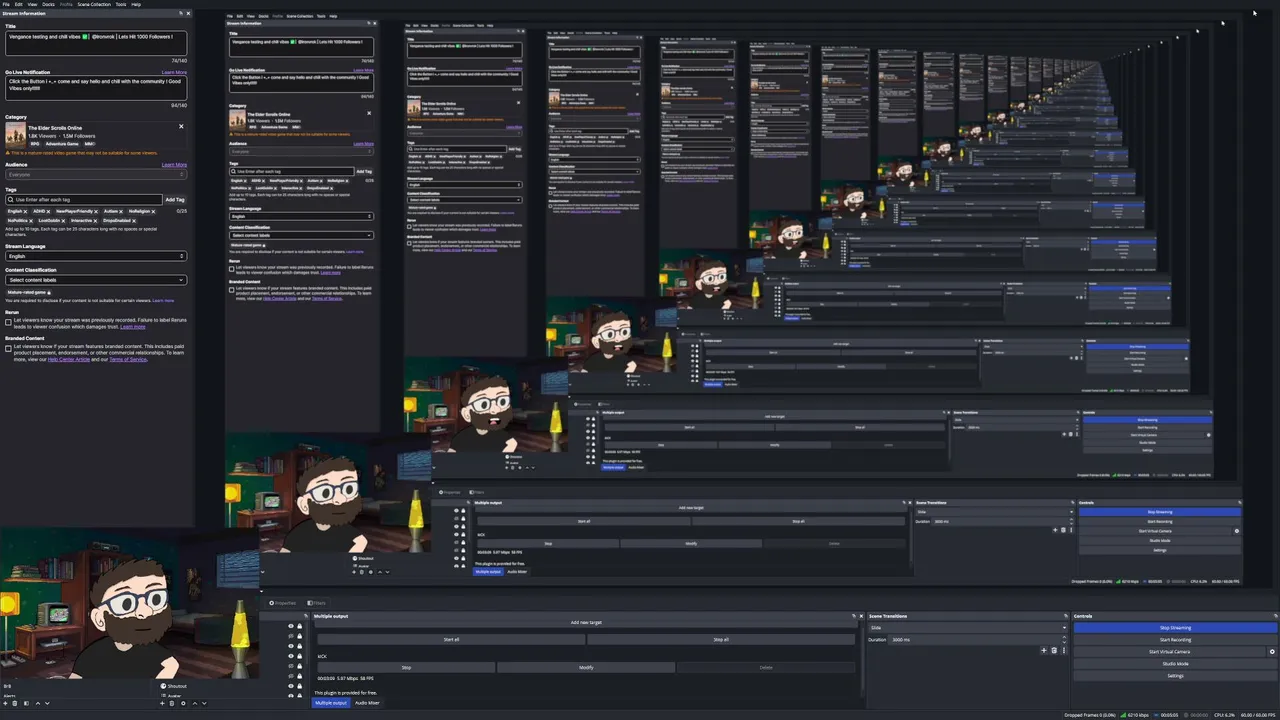Remove the NewPlayerFriendly tag in main dock
Image resolution: width=1280 pixels, height=720 pixels.
tap(96, 212)
